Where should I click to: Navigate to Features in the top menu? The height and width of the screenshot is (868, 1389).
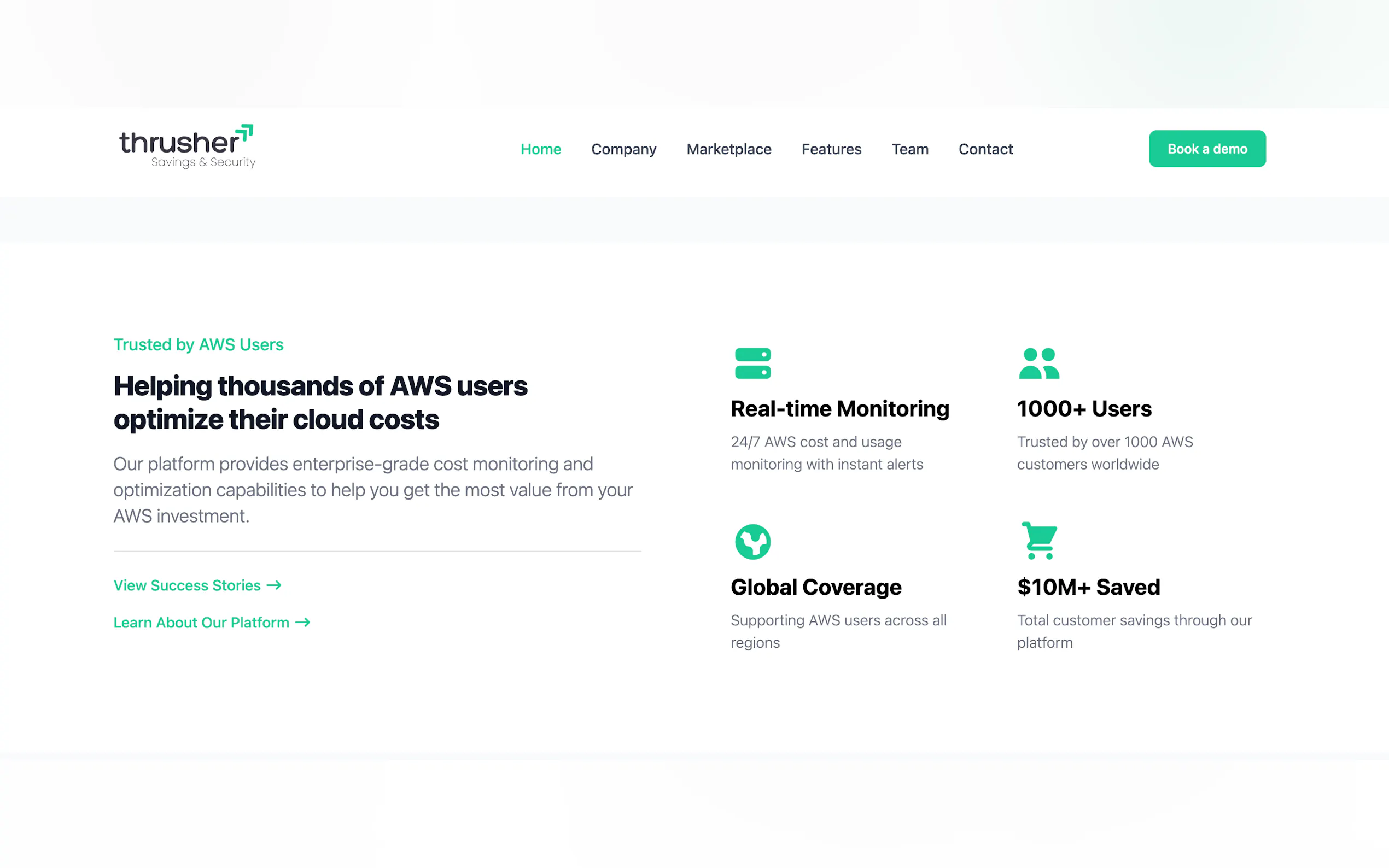831,149
